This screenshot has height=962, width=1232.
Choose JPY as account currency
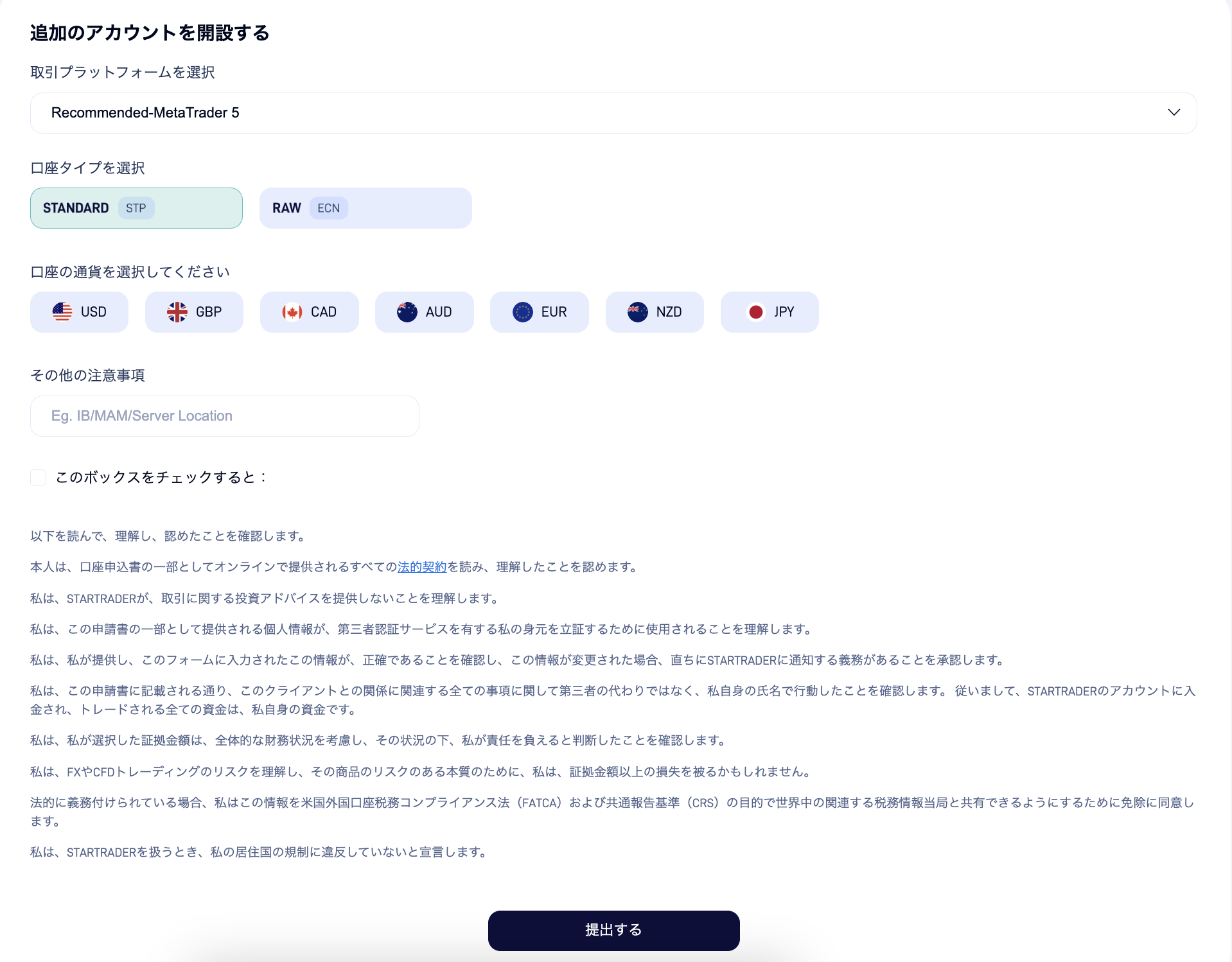(770, 312)
